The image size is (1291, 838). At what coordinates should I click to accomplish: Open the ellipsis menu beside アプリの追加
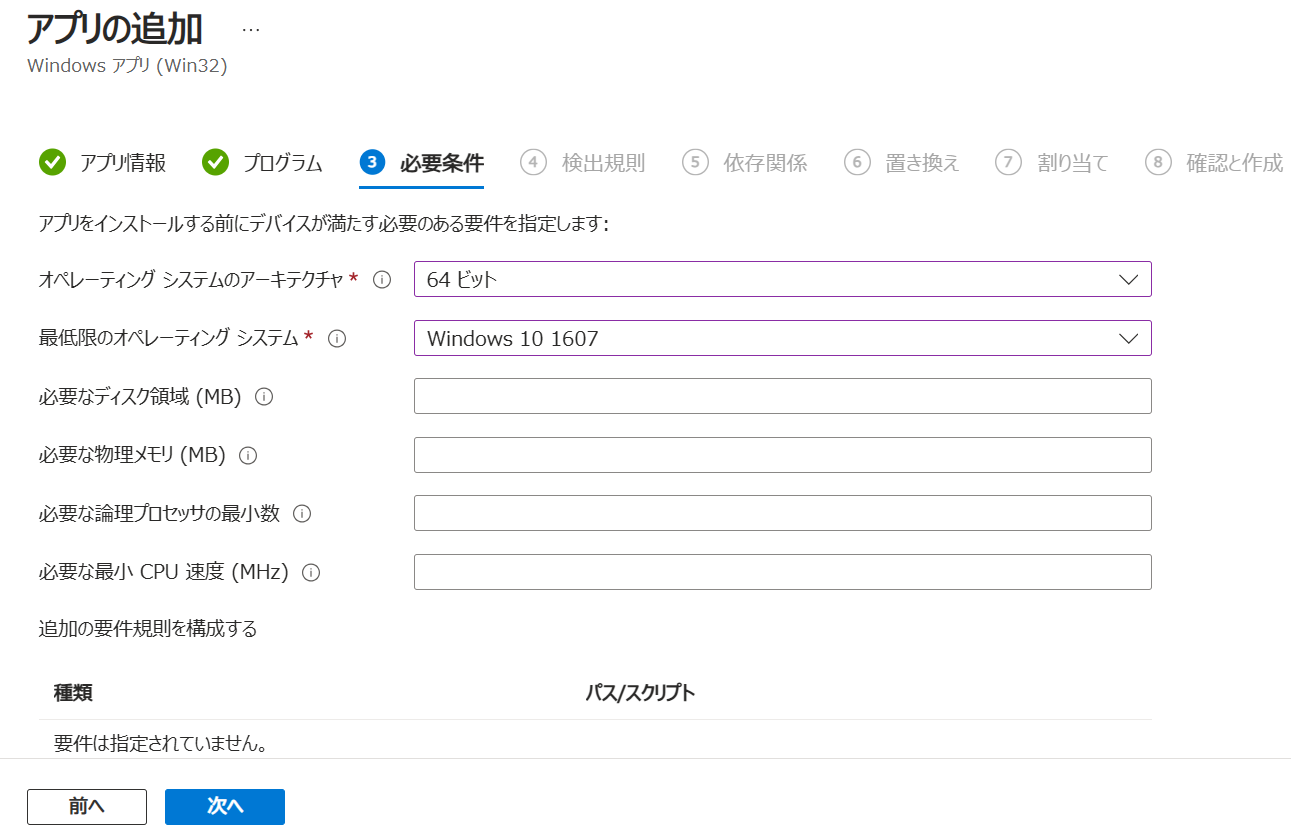(x=251, y=30)
